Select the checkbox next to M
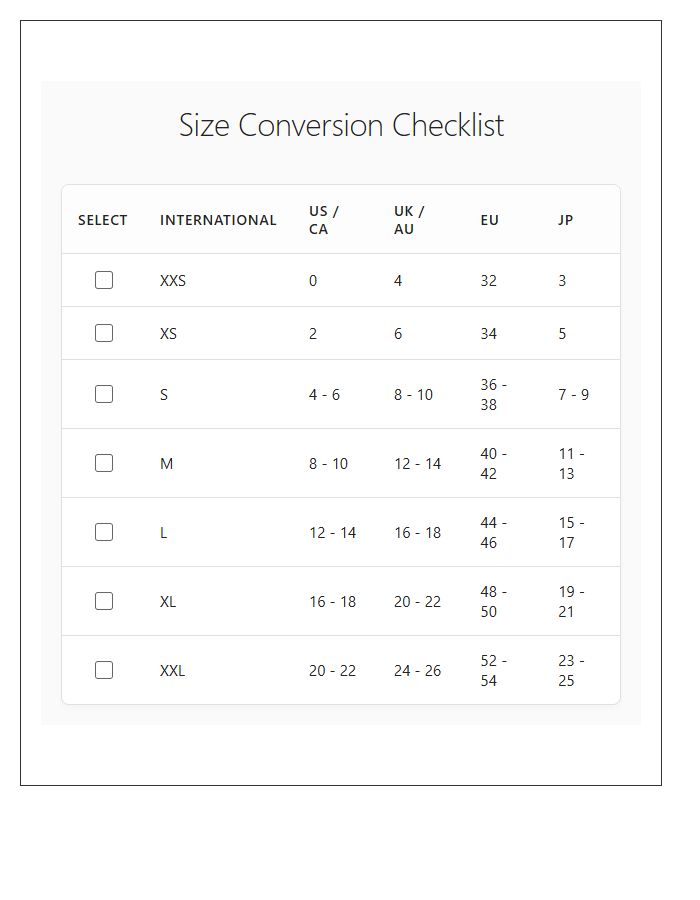Viewport: 700px width, 900px height. [104, 462]
